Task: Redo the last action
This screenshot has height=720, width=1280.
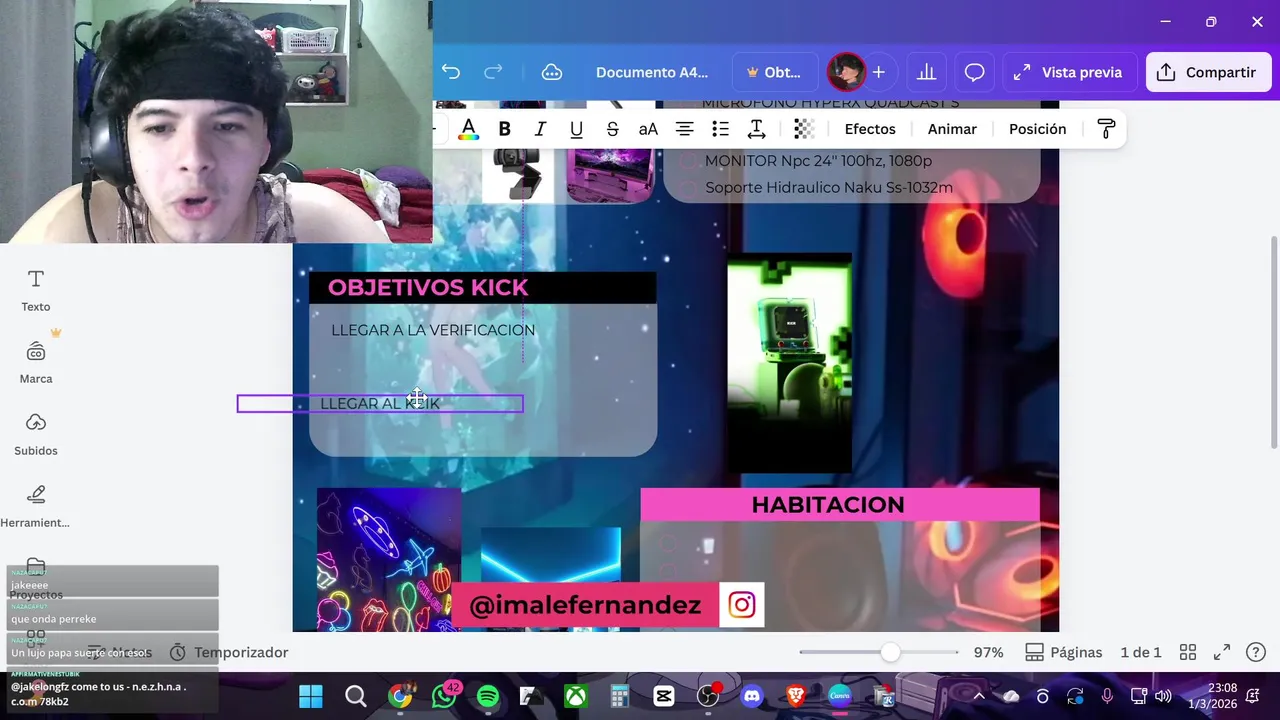Action: 493,72
